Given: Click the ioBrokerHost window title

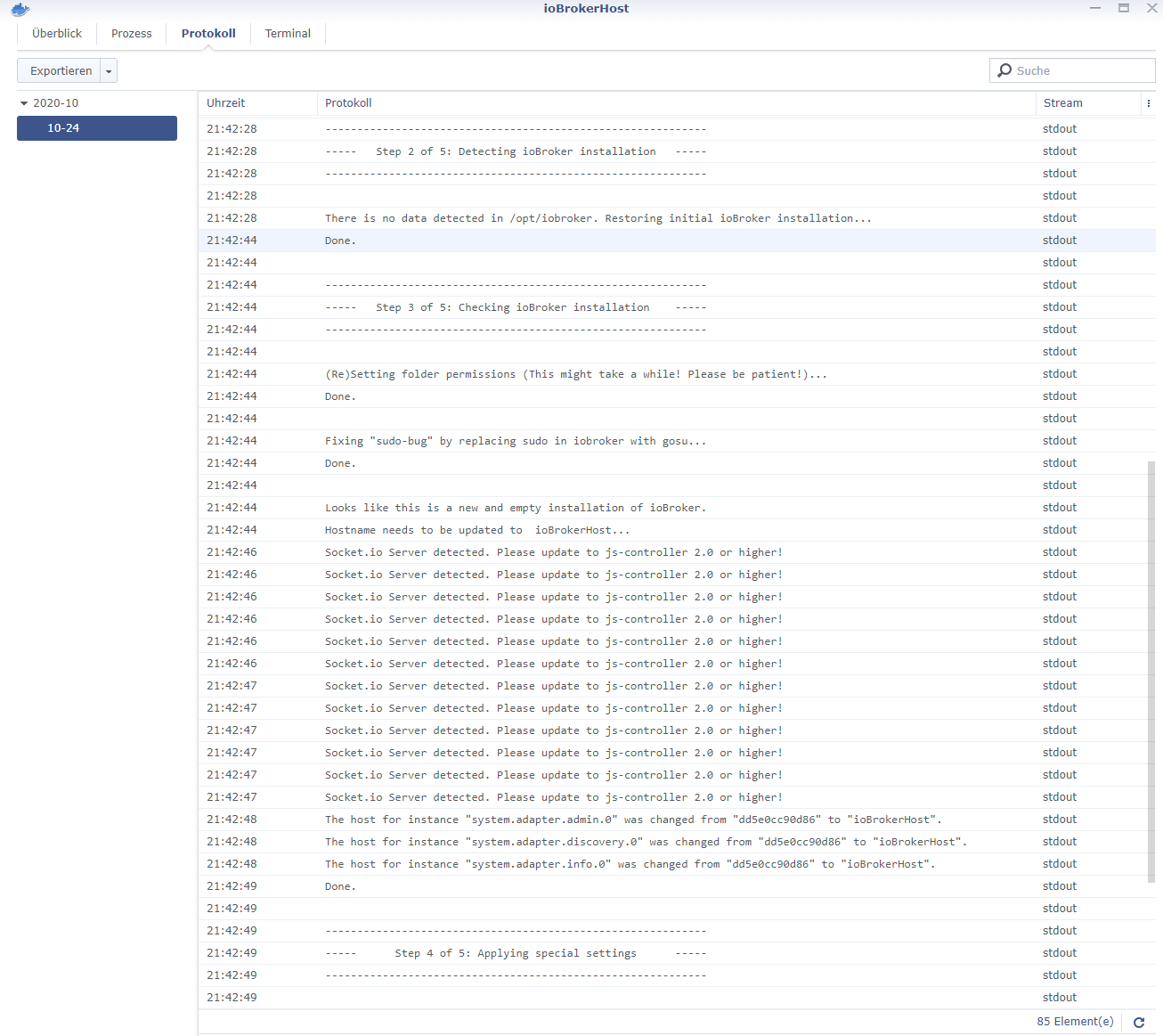Looking at the screenshot, I should pyautogui.click(x=586, y=8).
